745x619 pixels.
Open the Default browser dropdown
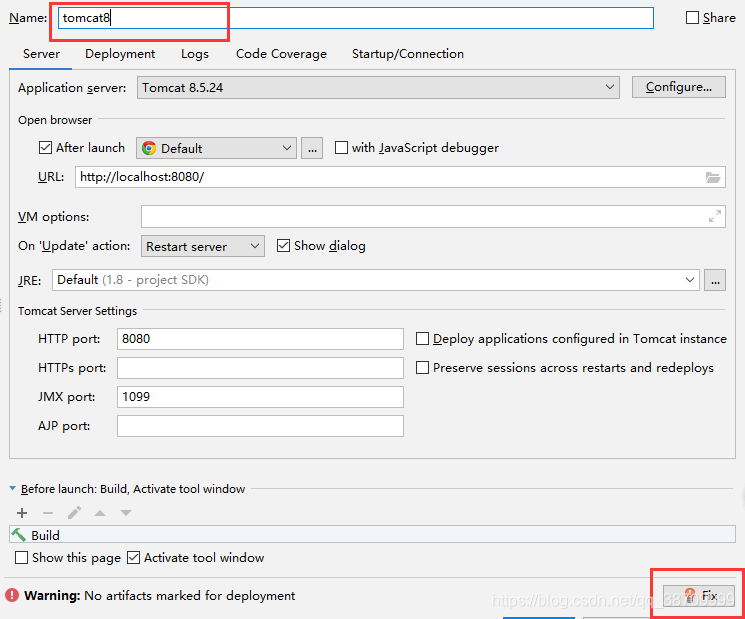(216, 148)
